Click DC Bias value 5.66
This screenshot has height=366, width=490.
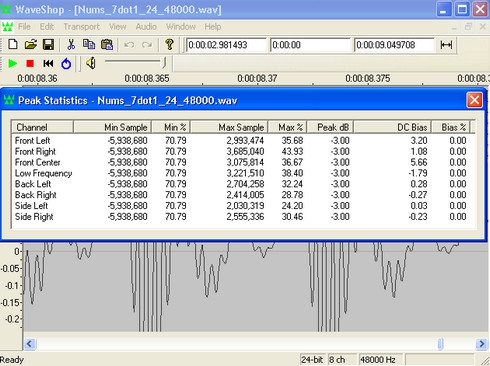(419, 162)
